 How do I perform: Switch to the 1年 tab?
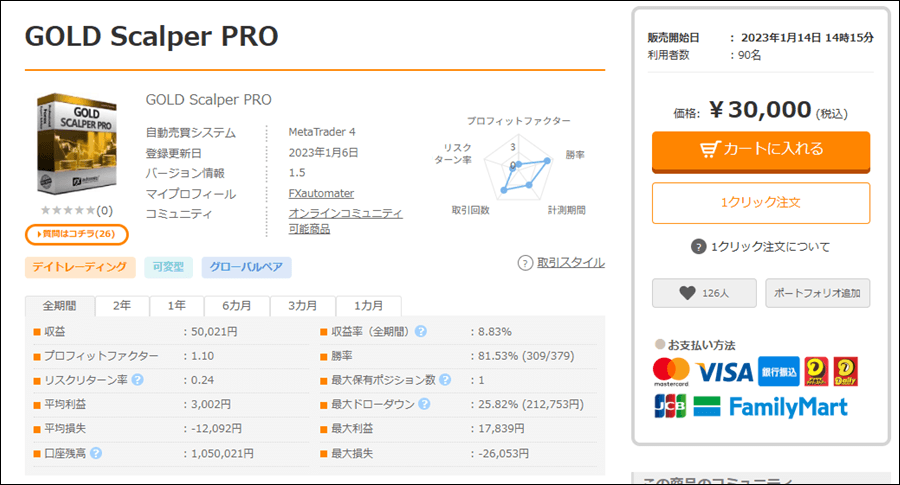pyautogui.click(x=177, y=305)
